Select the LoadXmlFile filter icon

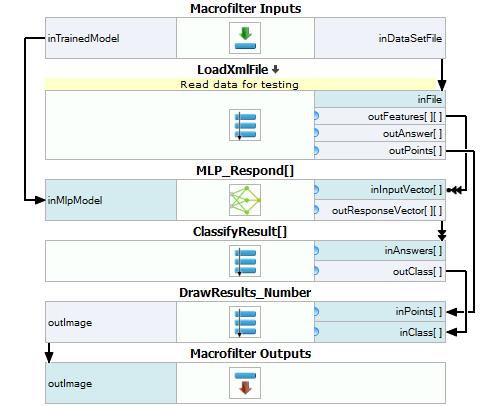coord(245,125)
